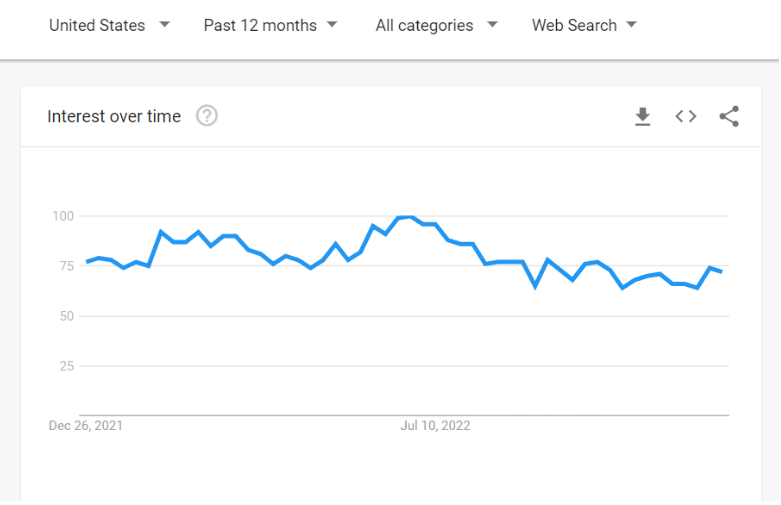Open the Interest over time help tooltip
Viewport: 781px width, 505px height.
207,116
